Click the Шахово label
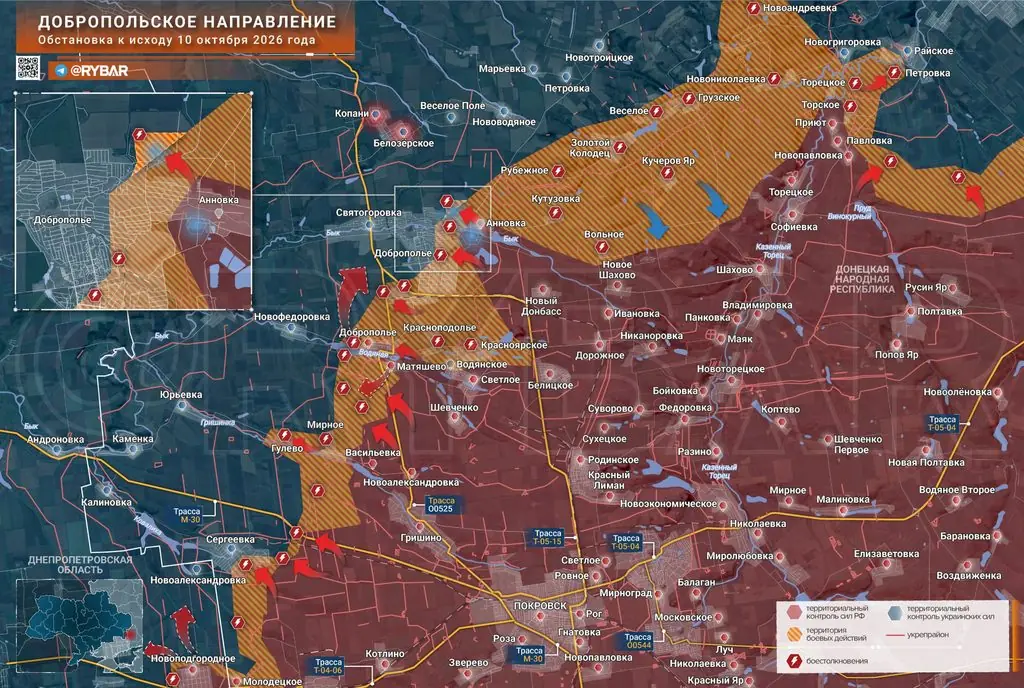 [x=734, y=270]
